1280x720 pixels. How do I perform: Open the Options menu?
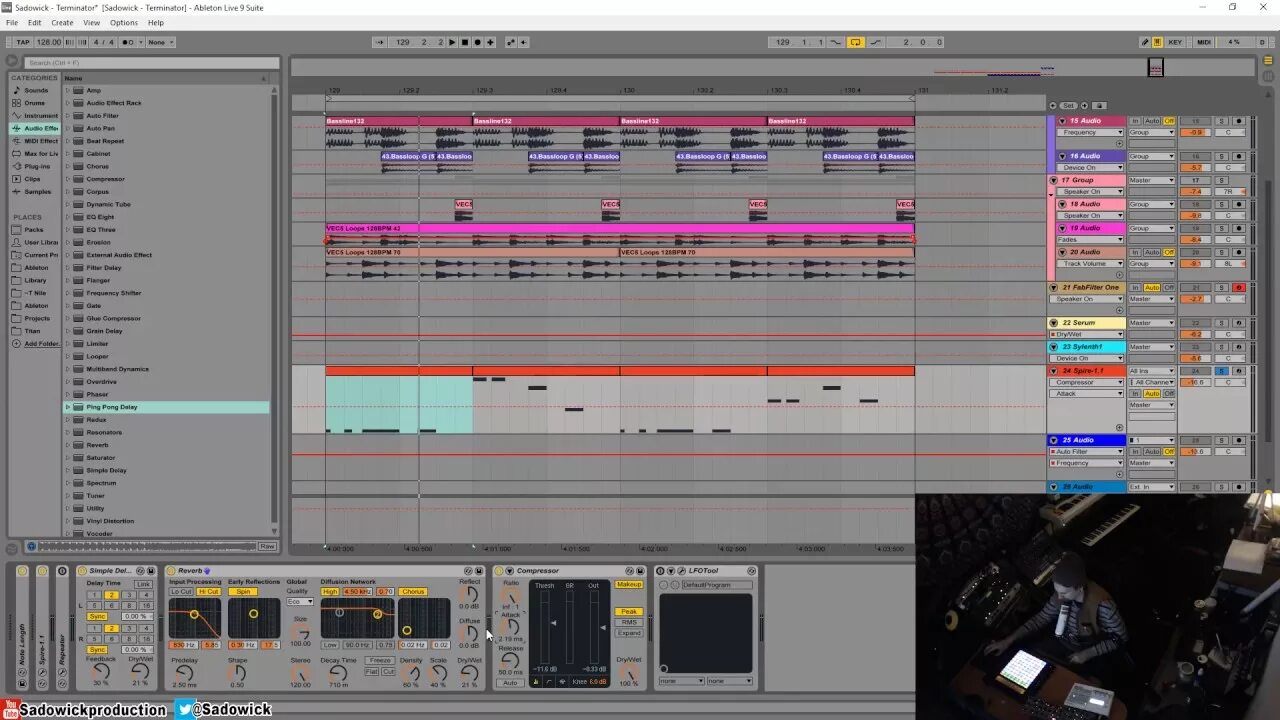tap(124, 22)
